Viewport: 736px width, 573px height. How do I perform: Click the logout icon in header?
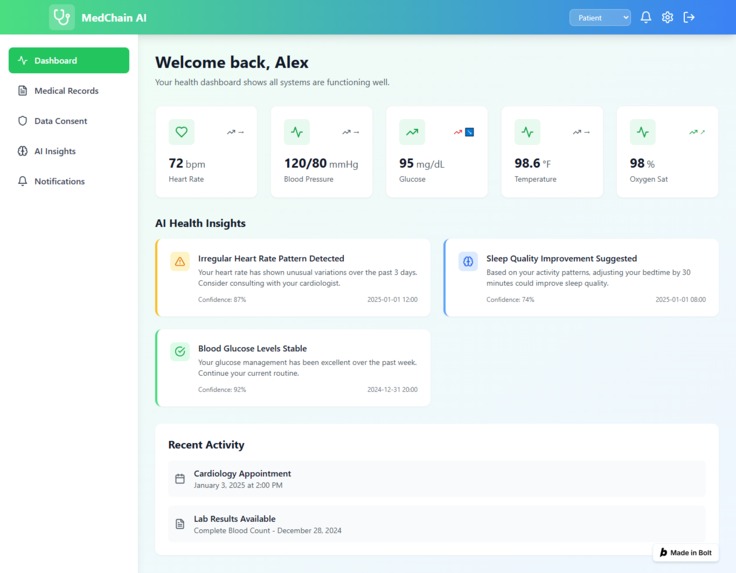point(689,17)
